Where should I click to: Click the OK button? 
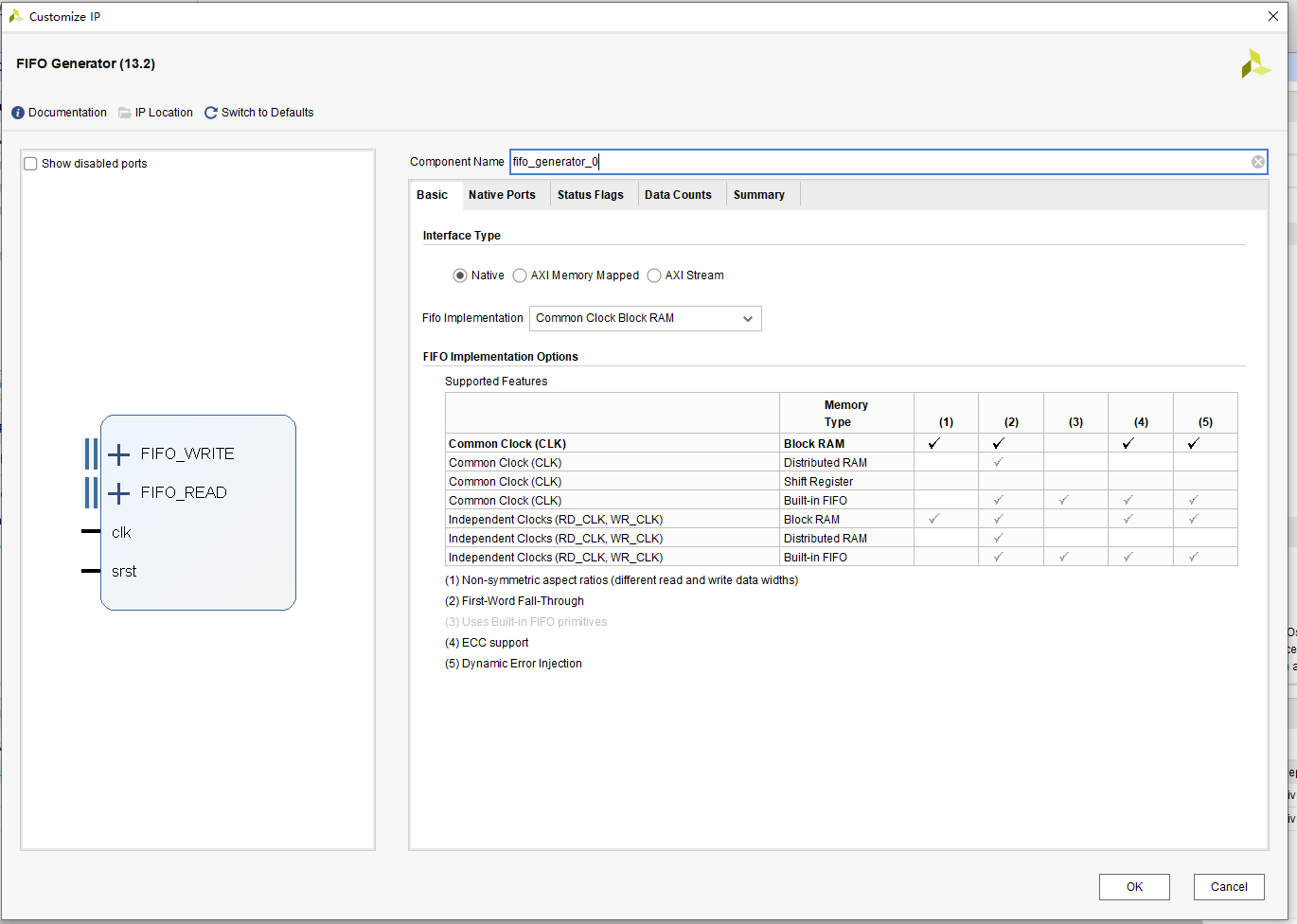pos(1134,887)
